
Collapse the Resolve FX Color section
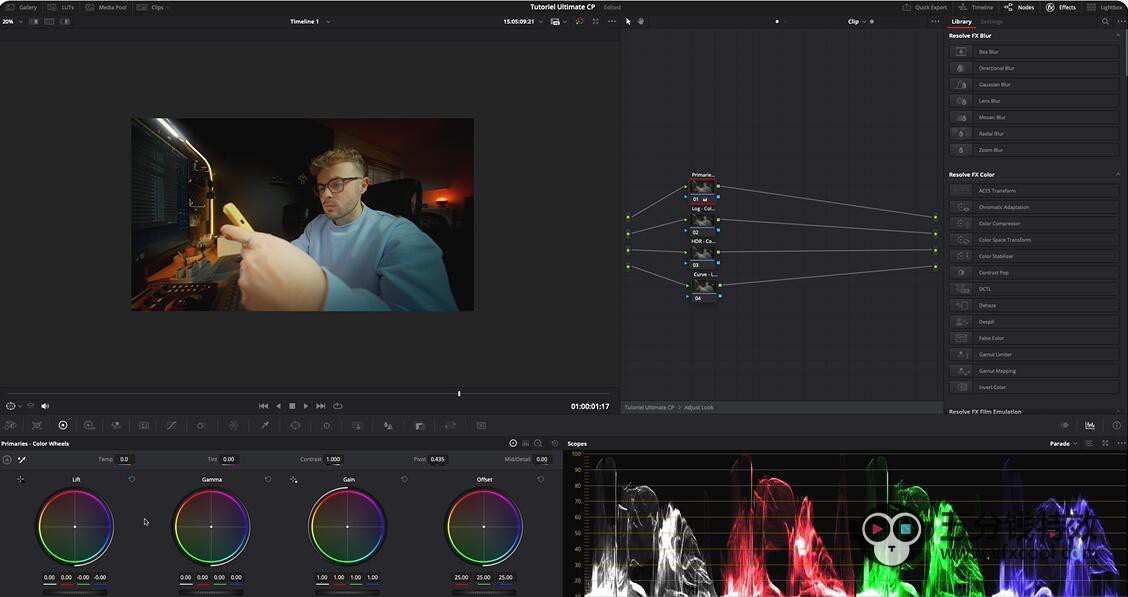(1118, 175)
